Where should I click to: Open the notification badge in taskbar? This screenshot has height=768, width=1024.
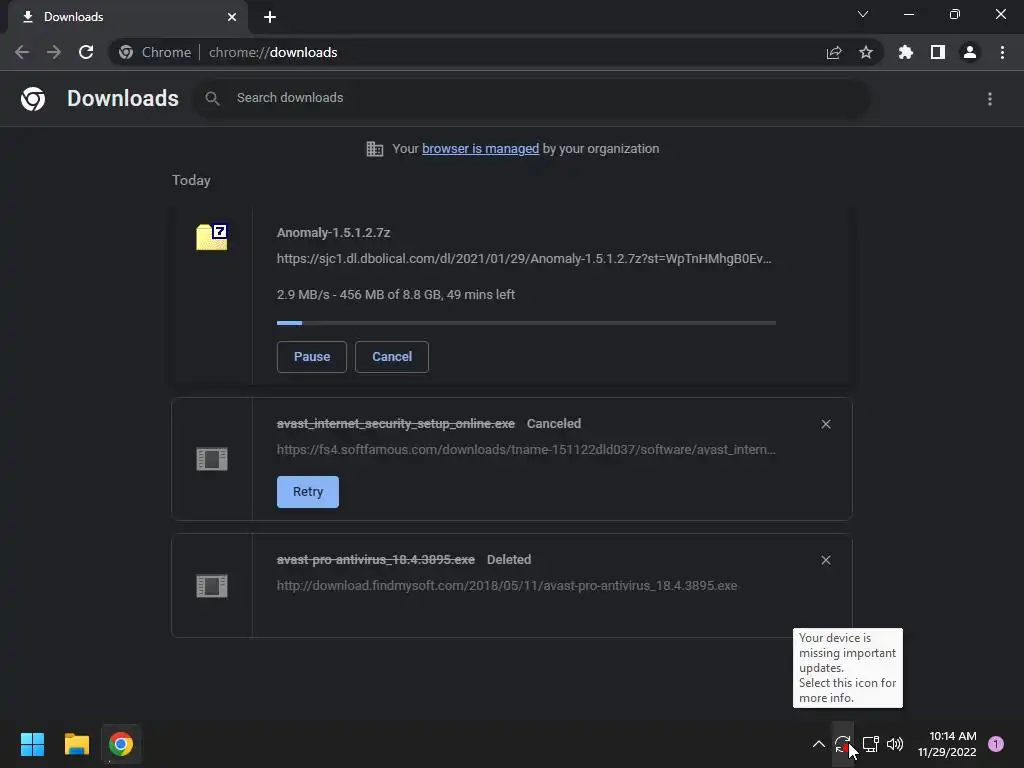996,744
